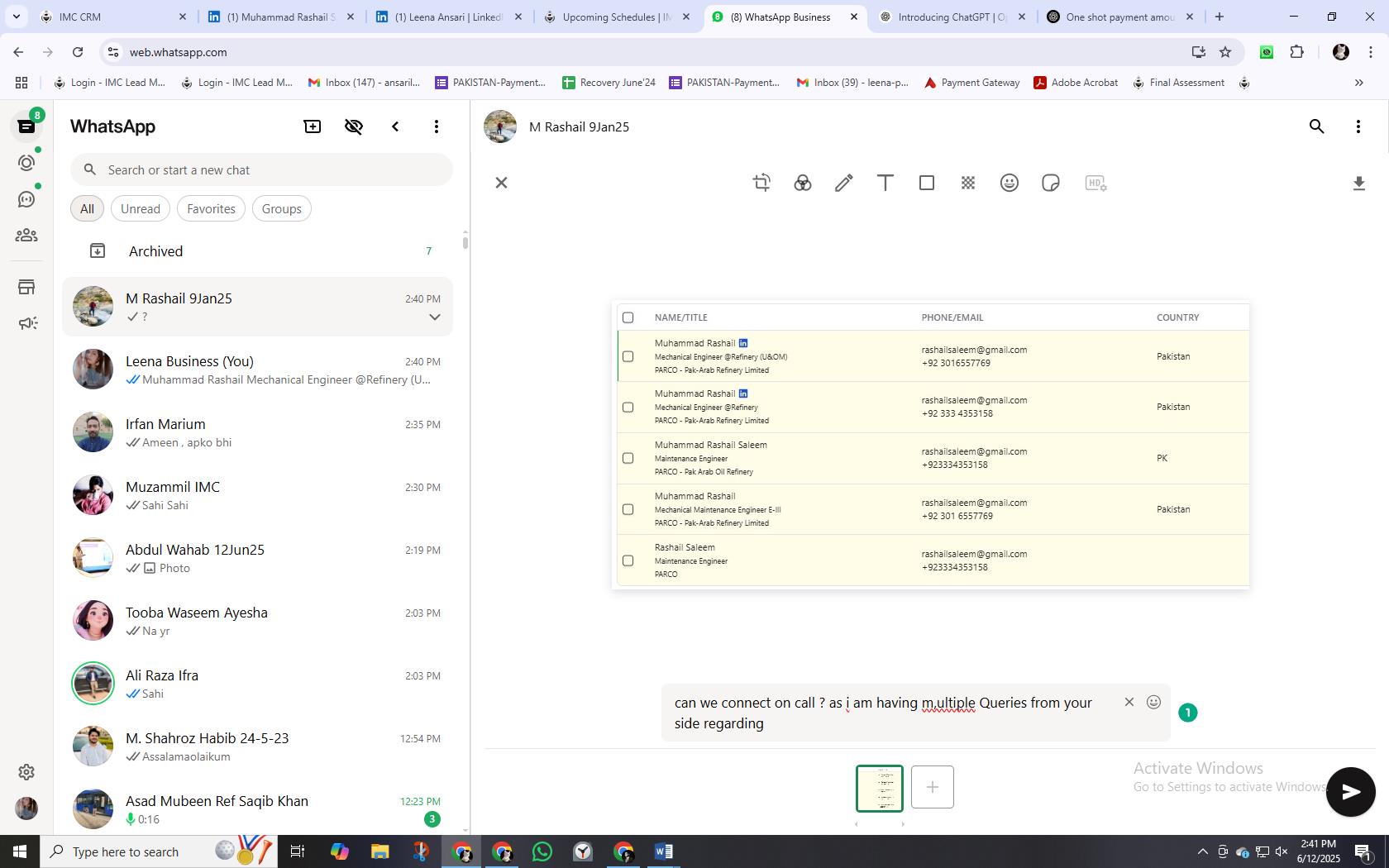The width and height of the screenshot is (1389, 868).
Task: Switch to Upcoming Schedules browser tab
Action: [618, 17]
